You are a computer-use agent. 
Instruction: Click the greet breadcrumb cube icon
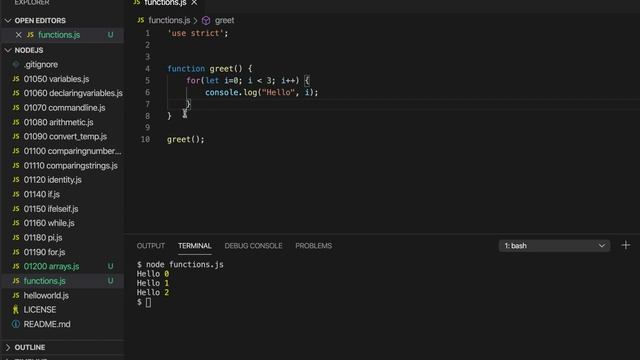(x=206, y=20)
